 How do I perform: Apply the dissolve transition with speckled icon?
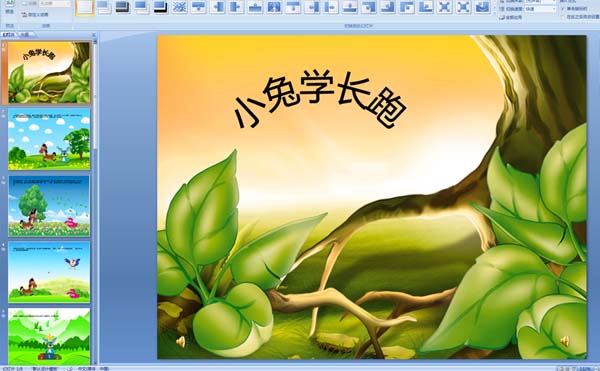click(179, 7)
